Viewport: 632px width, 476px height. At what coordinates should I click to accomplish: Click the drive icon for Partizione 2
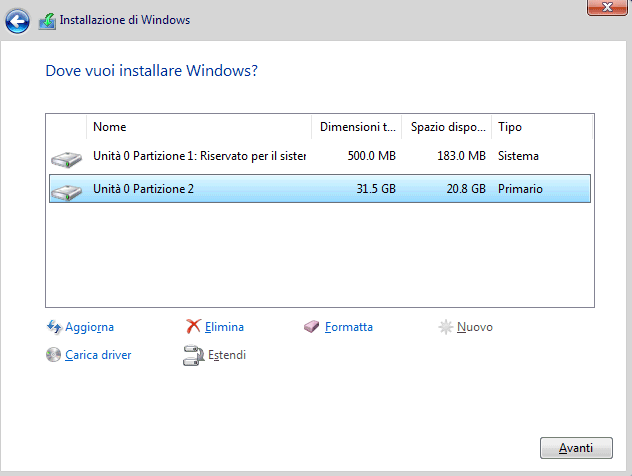67,191
